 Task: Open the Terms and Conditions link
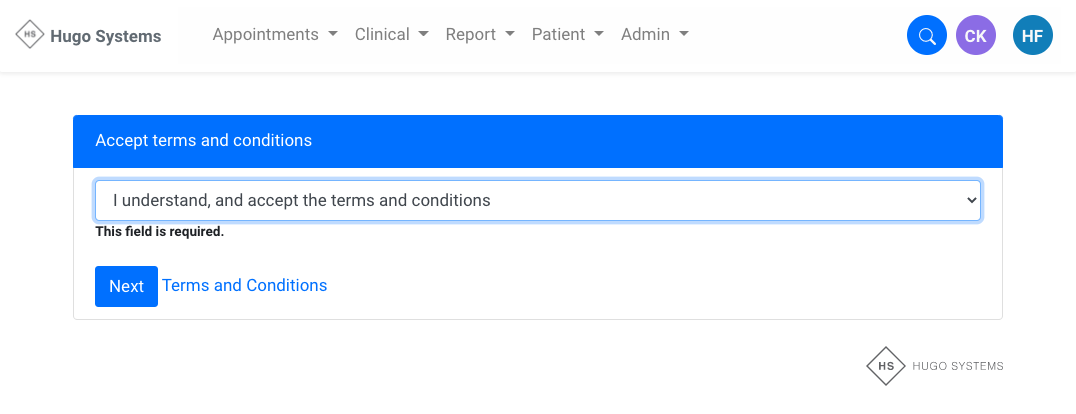coord(245,286)
